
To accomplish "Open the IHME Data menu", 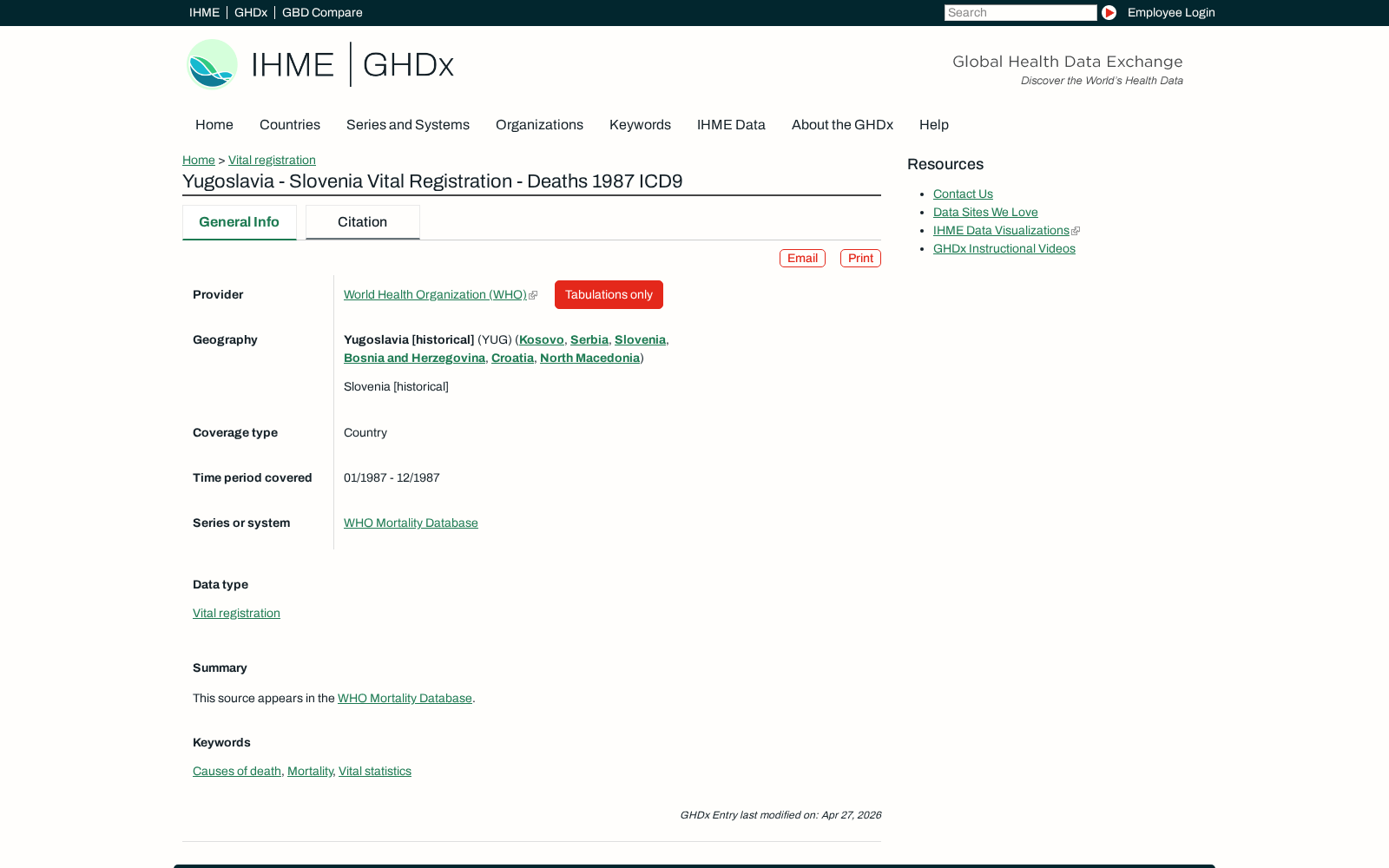I will [731, 125].
